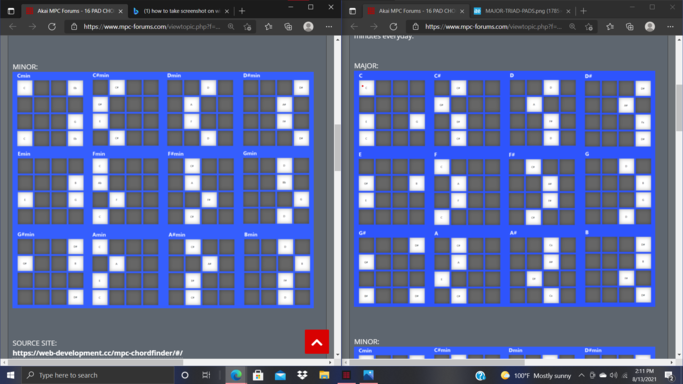Click the right window's address bar URL
This screenshot has height=384, width=683.
pyautogui.click(x=494, y=27)
